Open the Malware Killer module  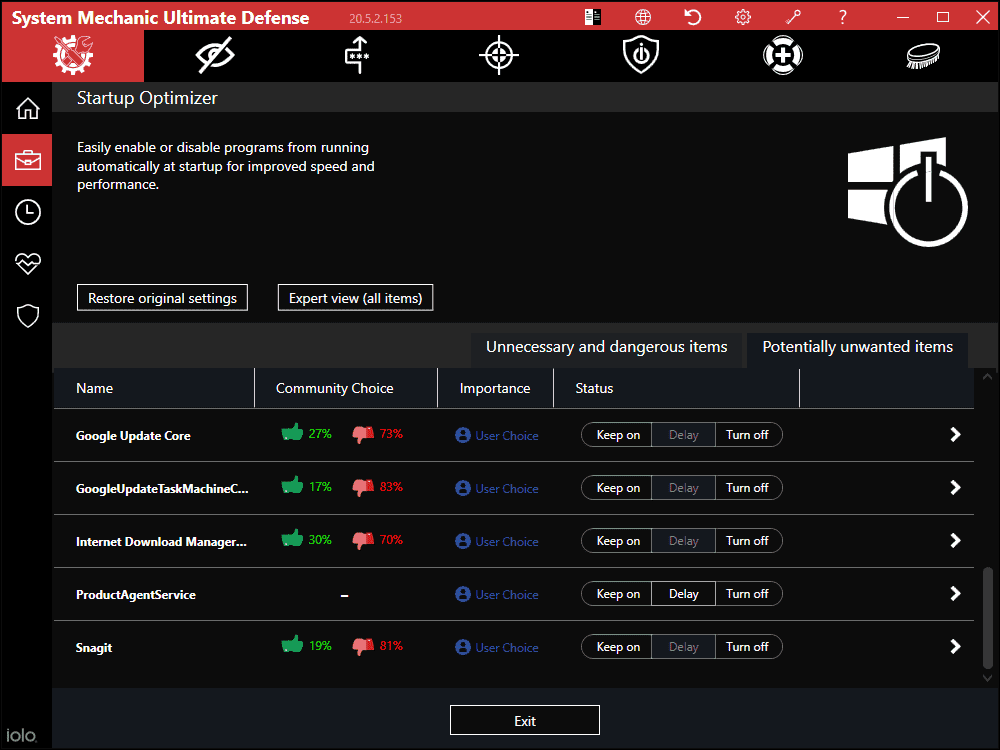click(498, 55)
